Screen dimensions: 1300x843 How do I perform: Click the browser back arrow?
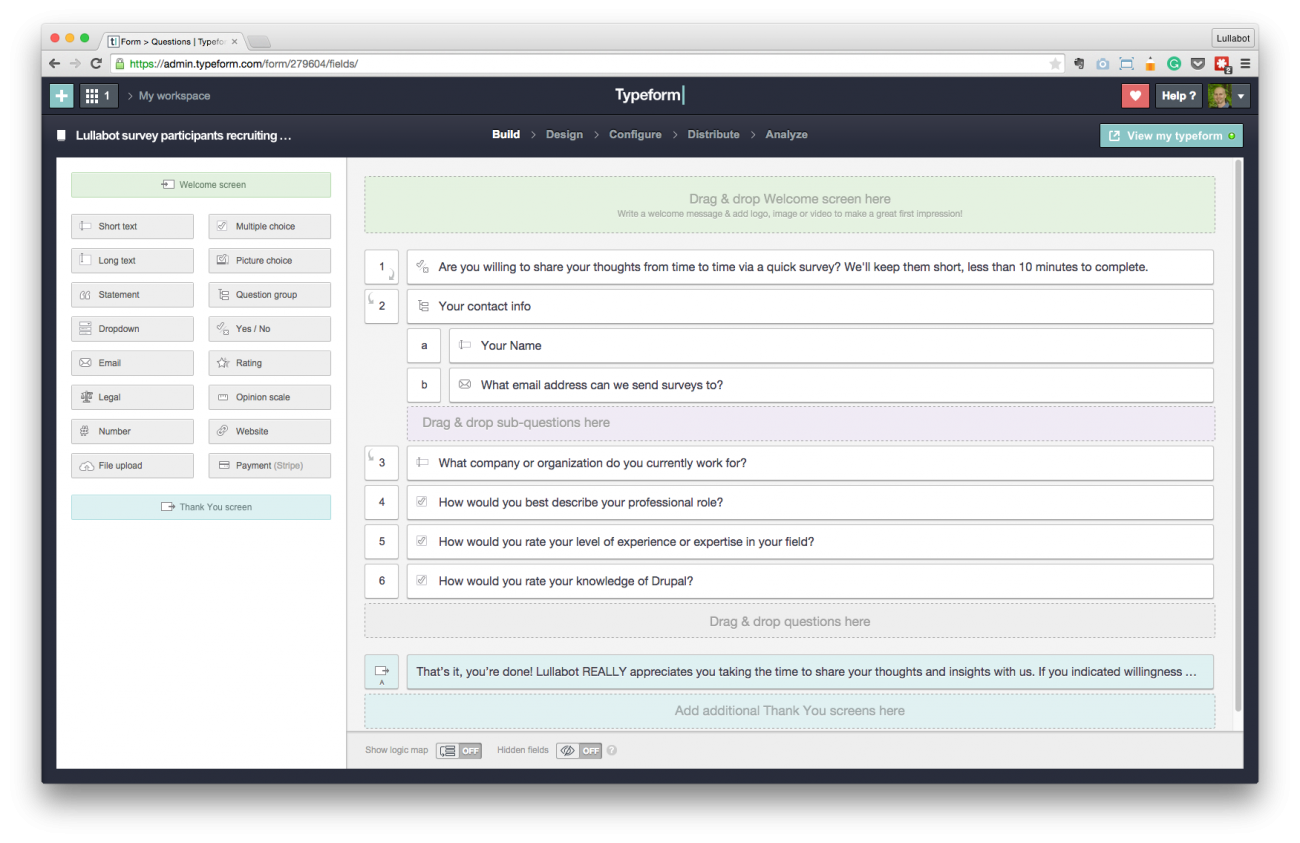pyautogui.click(x=54, y=63)
